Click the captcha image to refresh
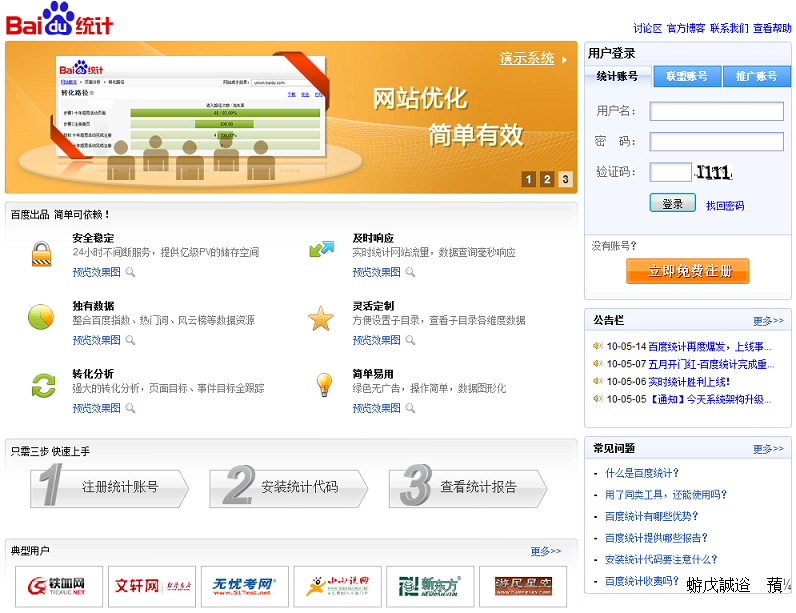 (x=714, y=172)
